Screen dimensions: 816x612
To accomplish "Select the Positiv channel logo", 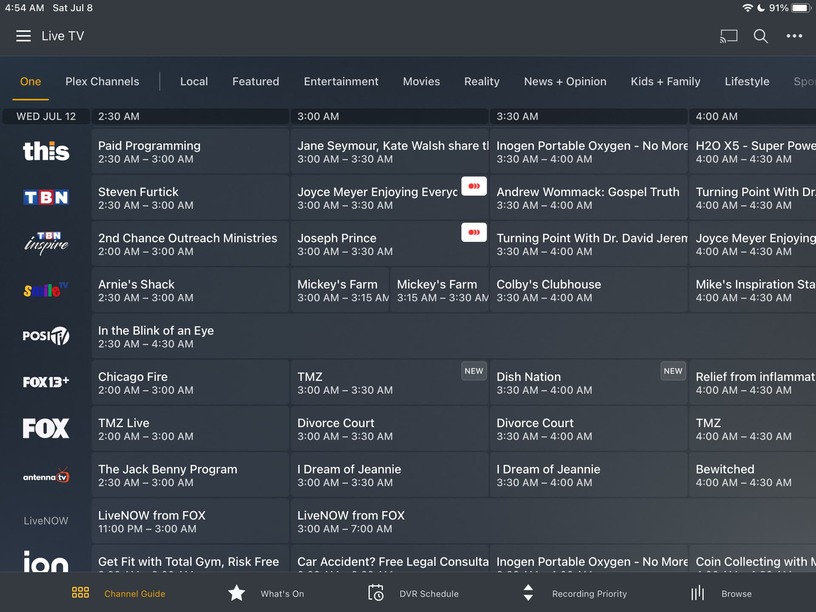I will tap(46, 336).
